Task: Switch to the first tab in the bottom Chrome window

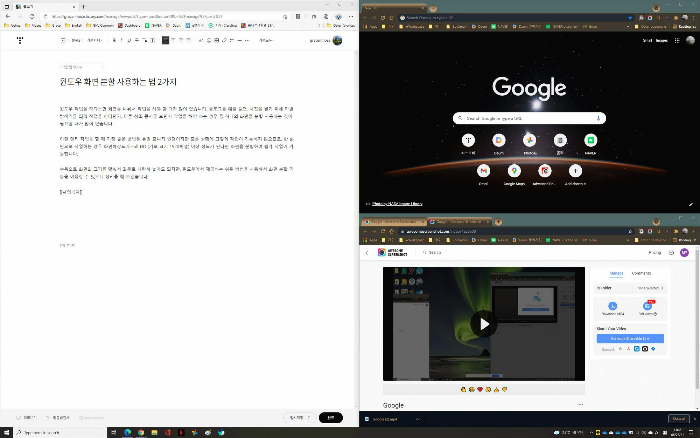Action: pyautogui.click(x=393, y=222)
